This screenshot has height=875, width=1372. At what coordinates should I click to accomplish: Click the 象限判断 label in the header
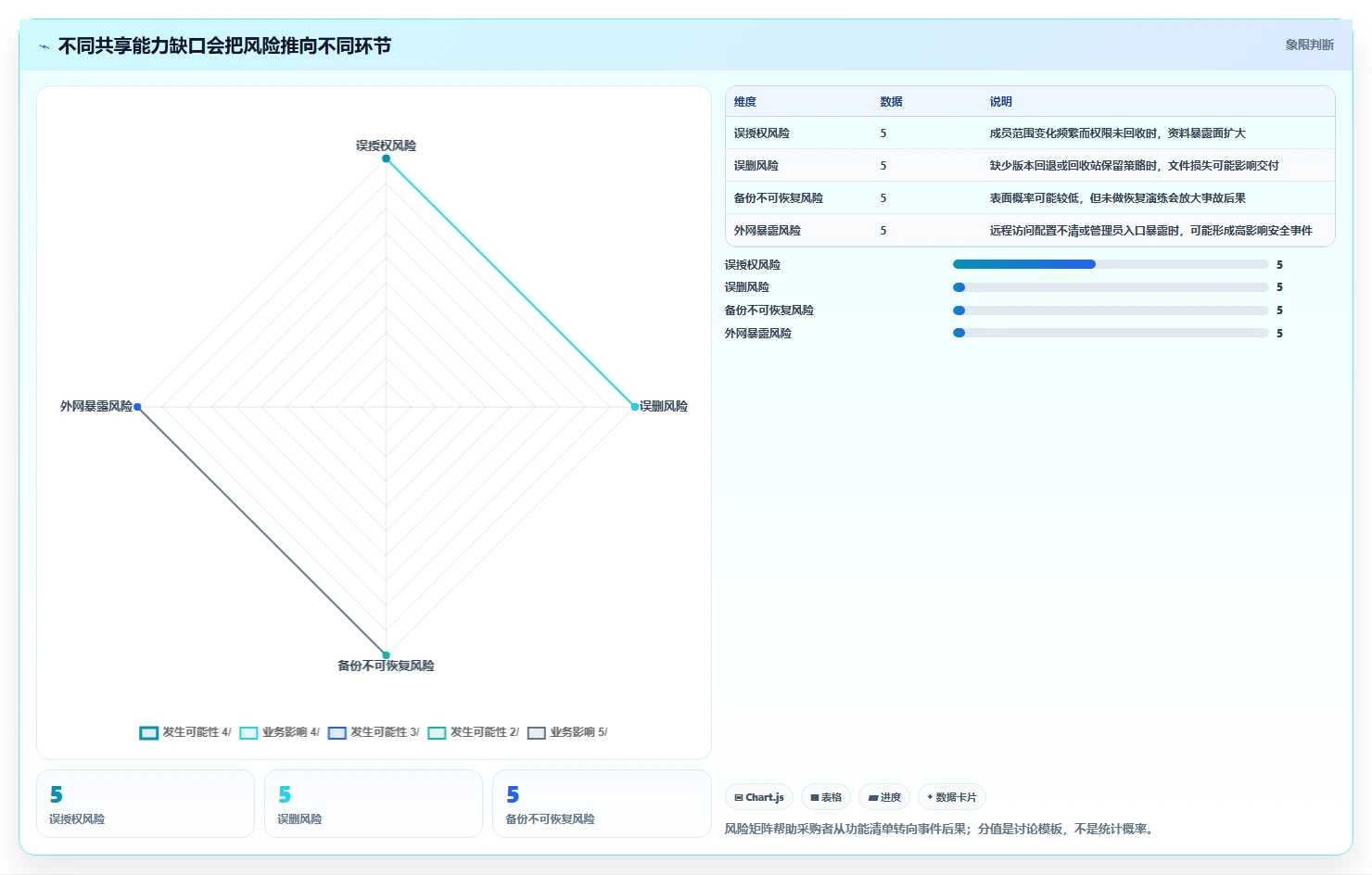pos(1309,44)
